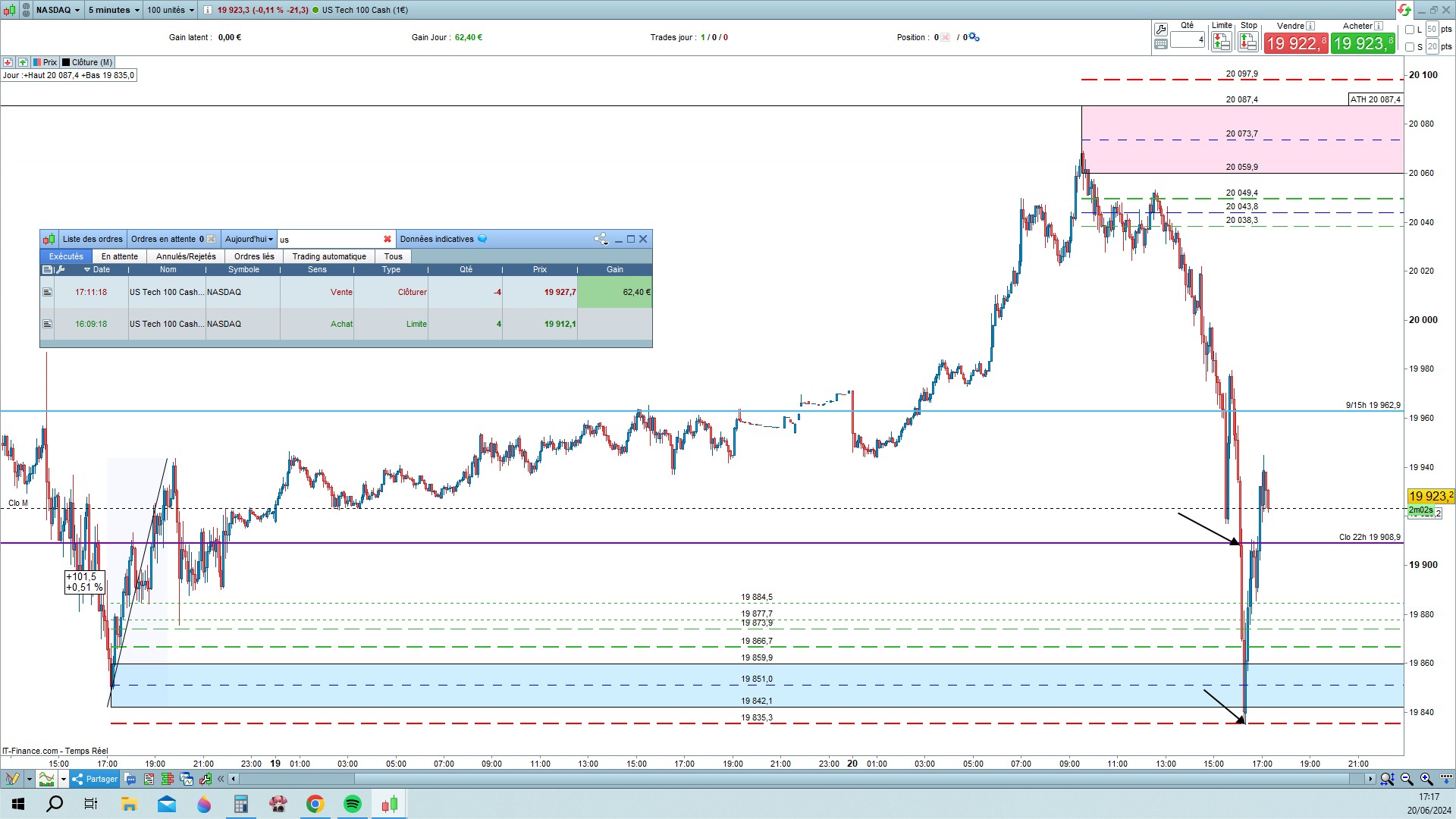This screenshot has height=819, width=1456.
Task: Click the Partager share button
Action: tap(95, 779)
